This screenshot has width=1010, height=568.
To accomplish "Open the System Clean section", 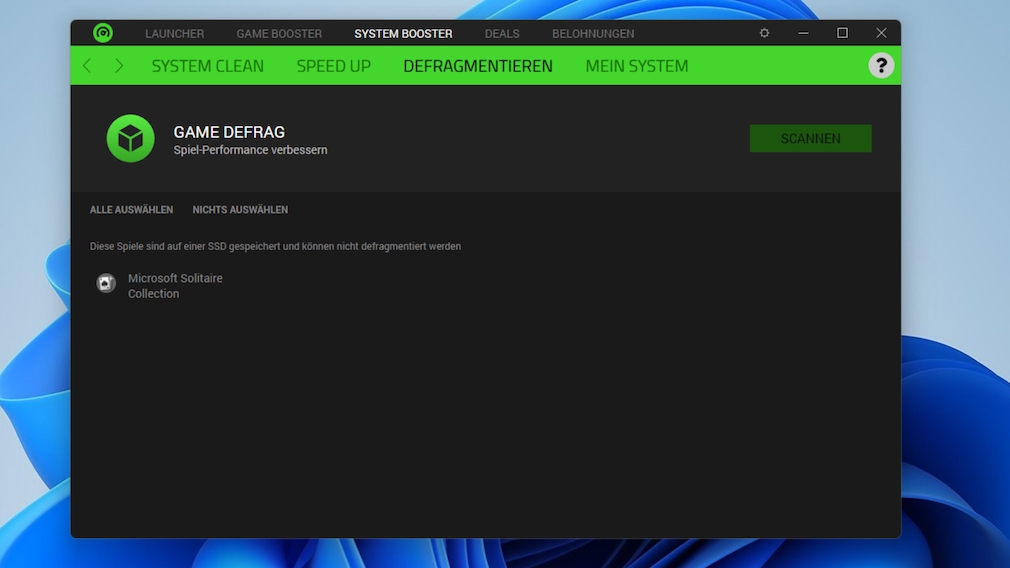I will click(208, 66).
